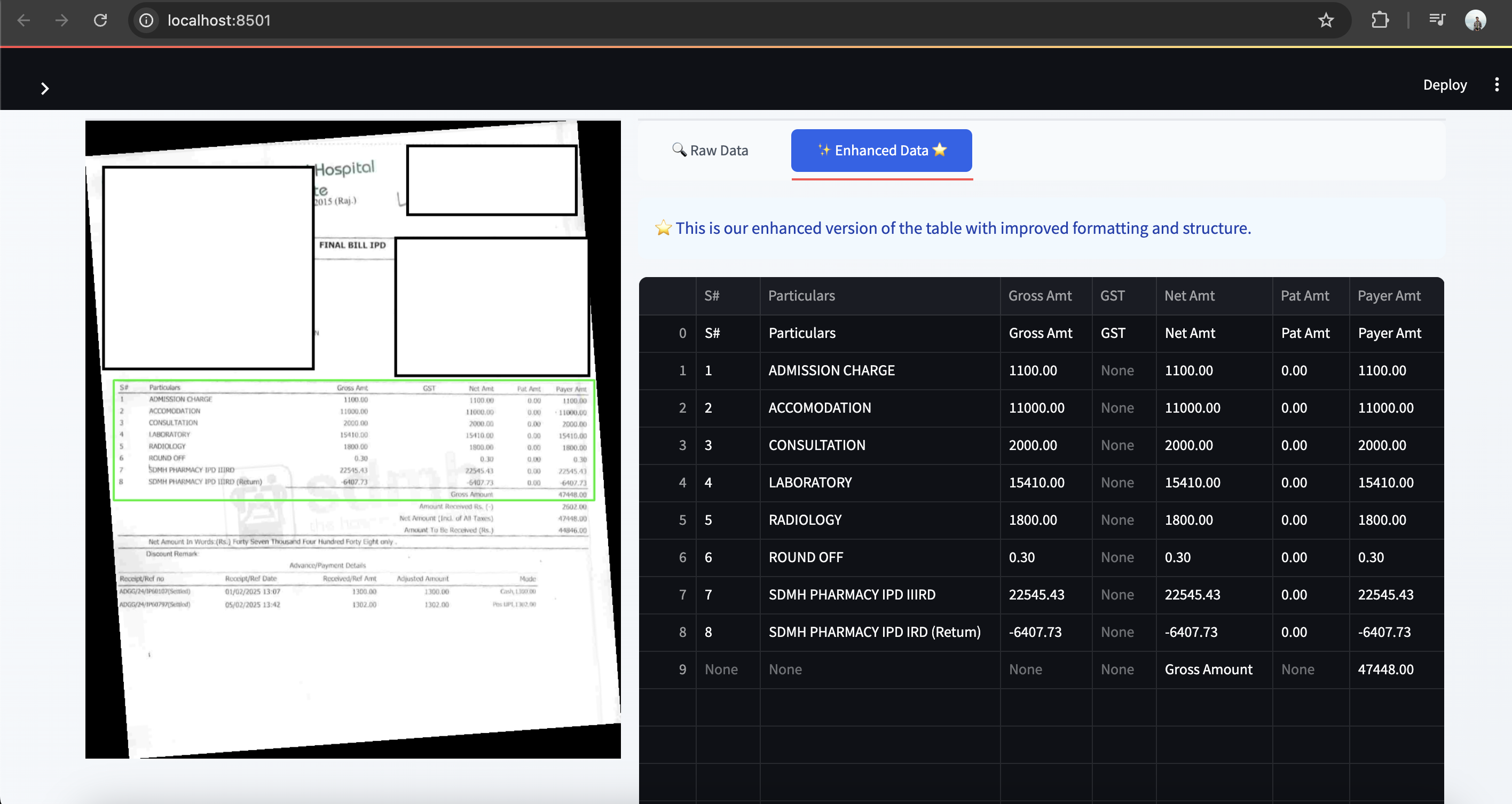The image size is (1512, 804).
Task: Click the browser forward arrow
Action: 61,20
